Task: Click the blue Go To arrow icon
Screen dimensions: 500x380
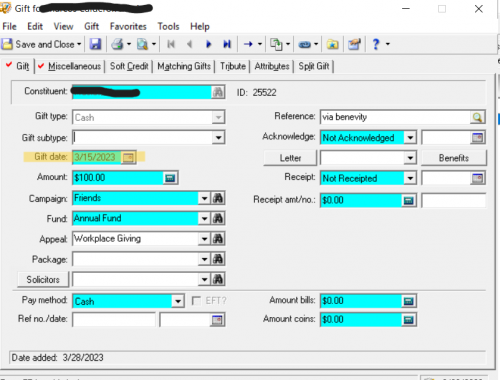Action: coord(248,44)
